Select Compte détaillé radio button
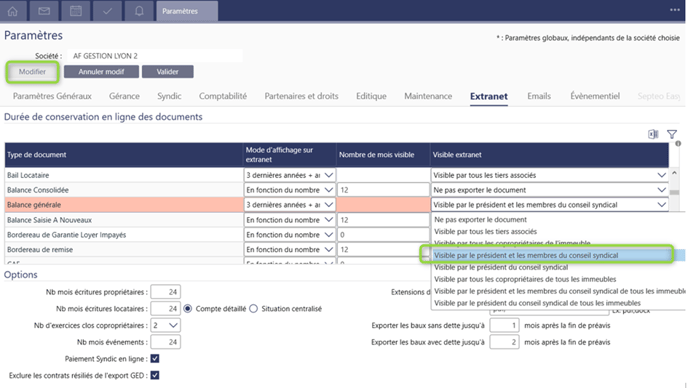The image size is (688, 388). [188, 309]
